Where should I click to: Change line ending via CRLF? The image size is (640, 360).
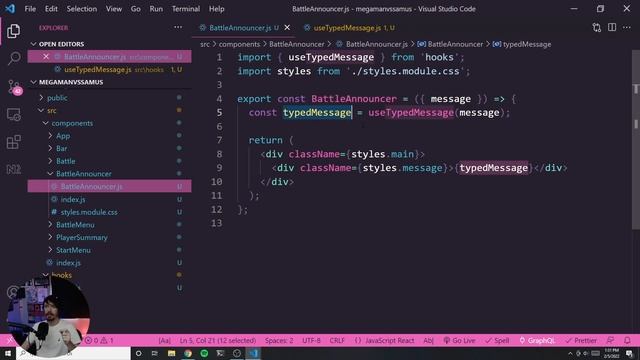(337, 340)
